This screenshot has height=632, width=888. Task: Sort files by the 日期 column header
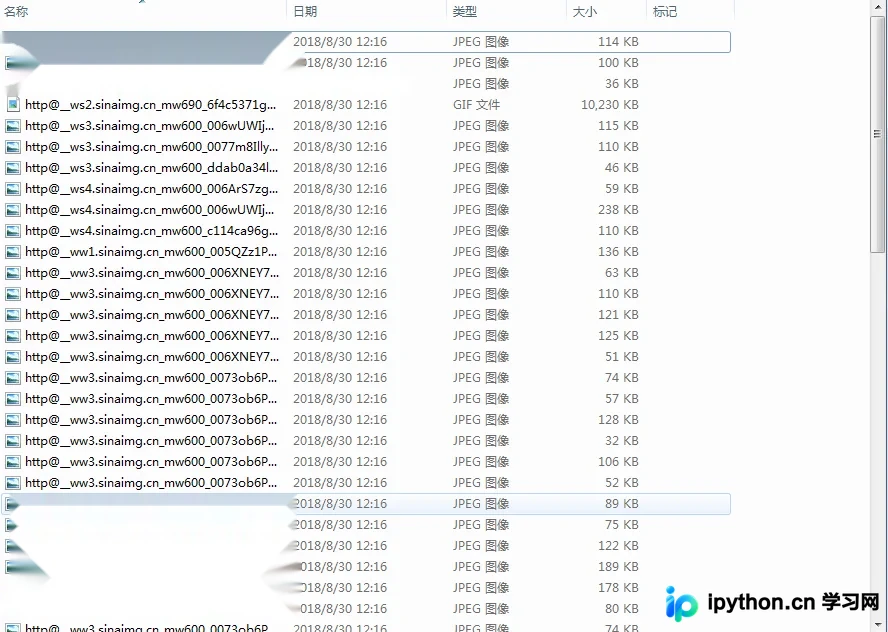click(x=367, y=11)
